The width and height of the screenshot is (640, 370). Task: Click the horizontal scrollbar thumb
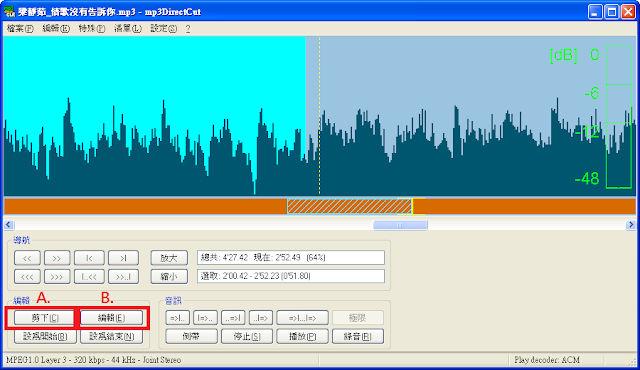click(400, 225)
